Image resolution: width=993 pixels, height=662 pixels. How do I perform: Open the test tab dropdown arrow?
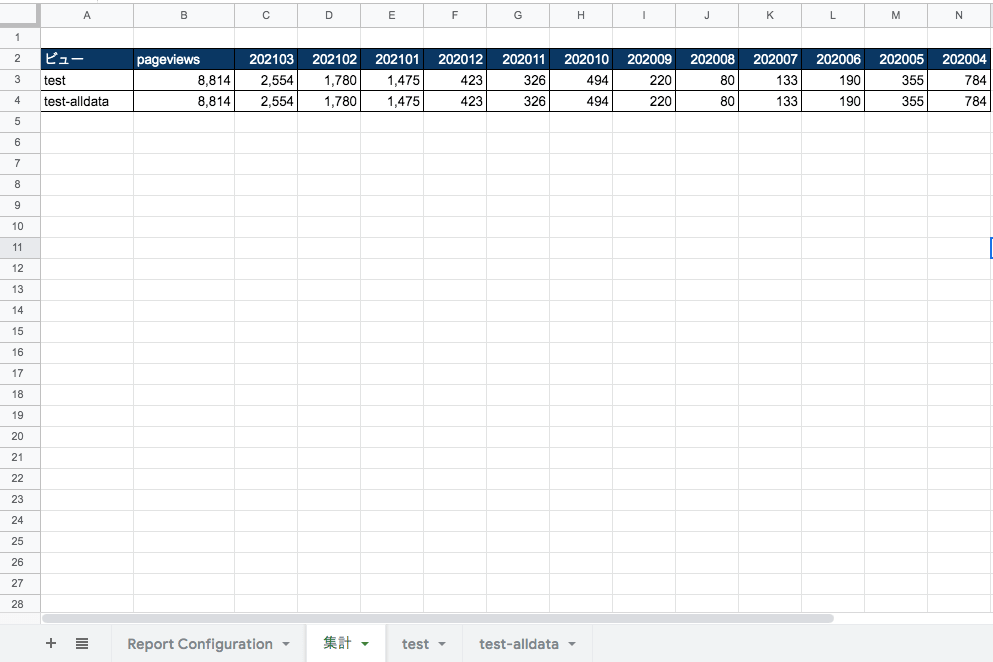tap(442, 644)
